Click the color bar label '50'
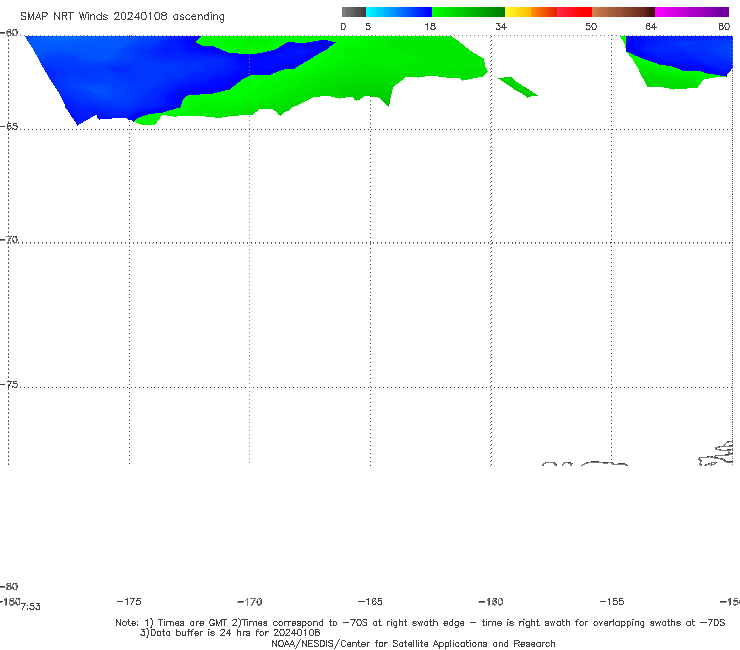Viewport: 740px width, 650px height. [x=591, y=26]
